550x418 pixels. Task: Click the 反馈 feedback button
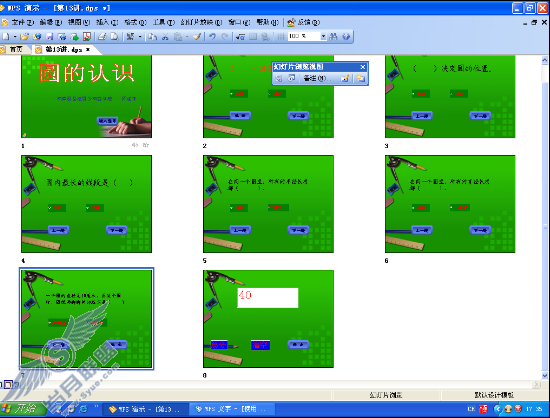pos(304,22)
